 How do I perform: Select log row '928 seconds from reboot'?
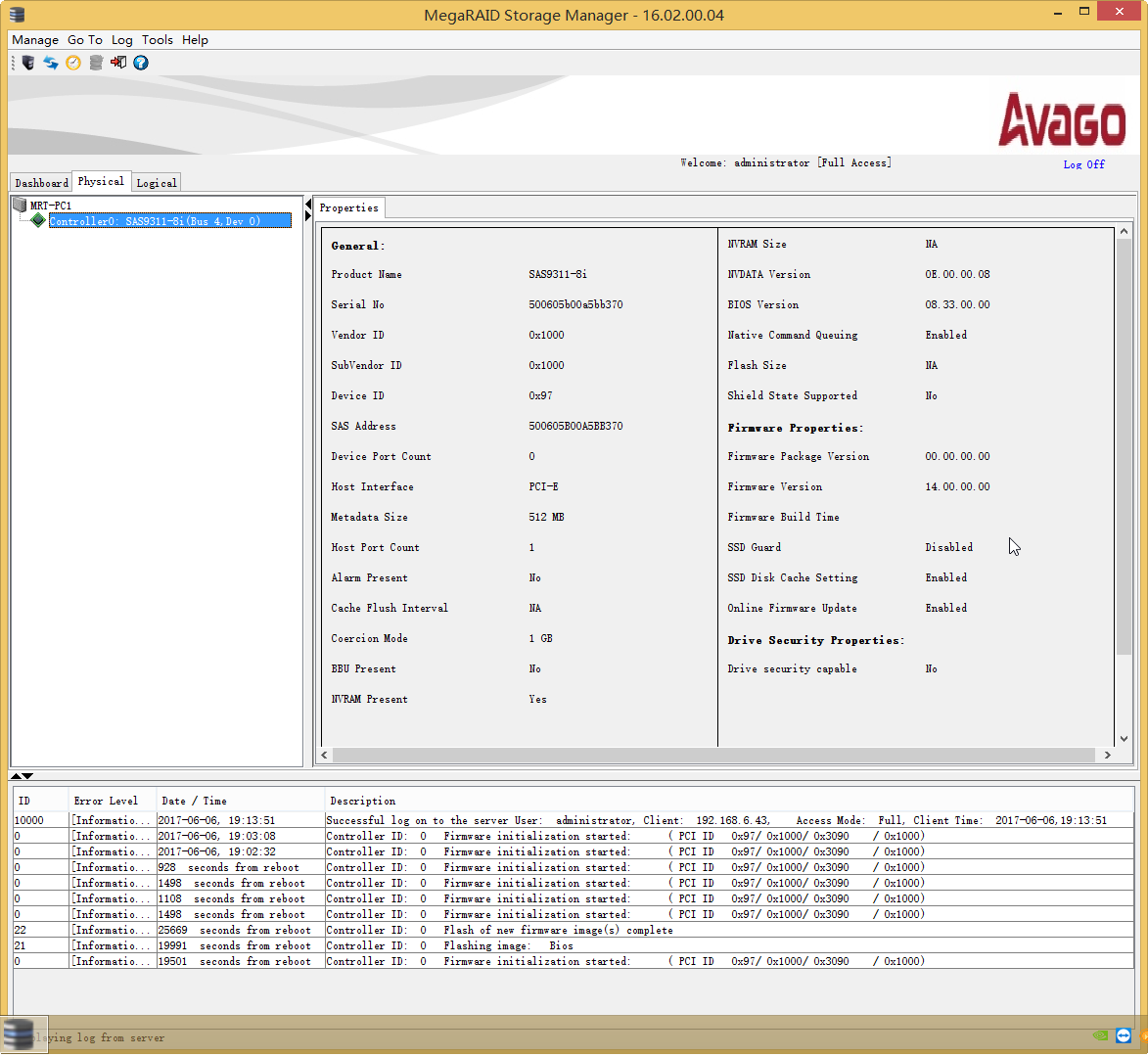point(574,867)
